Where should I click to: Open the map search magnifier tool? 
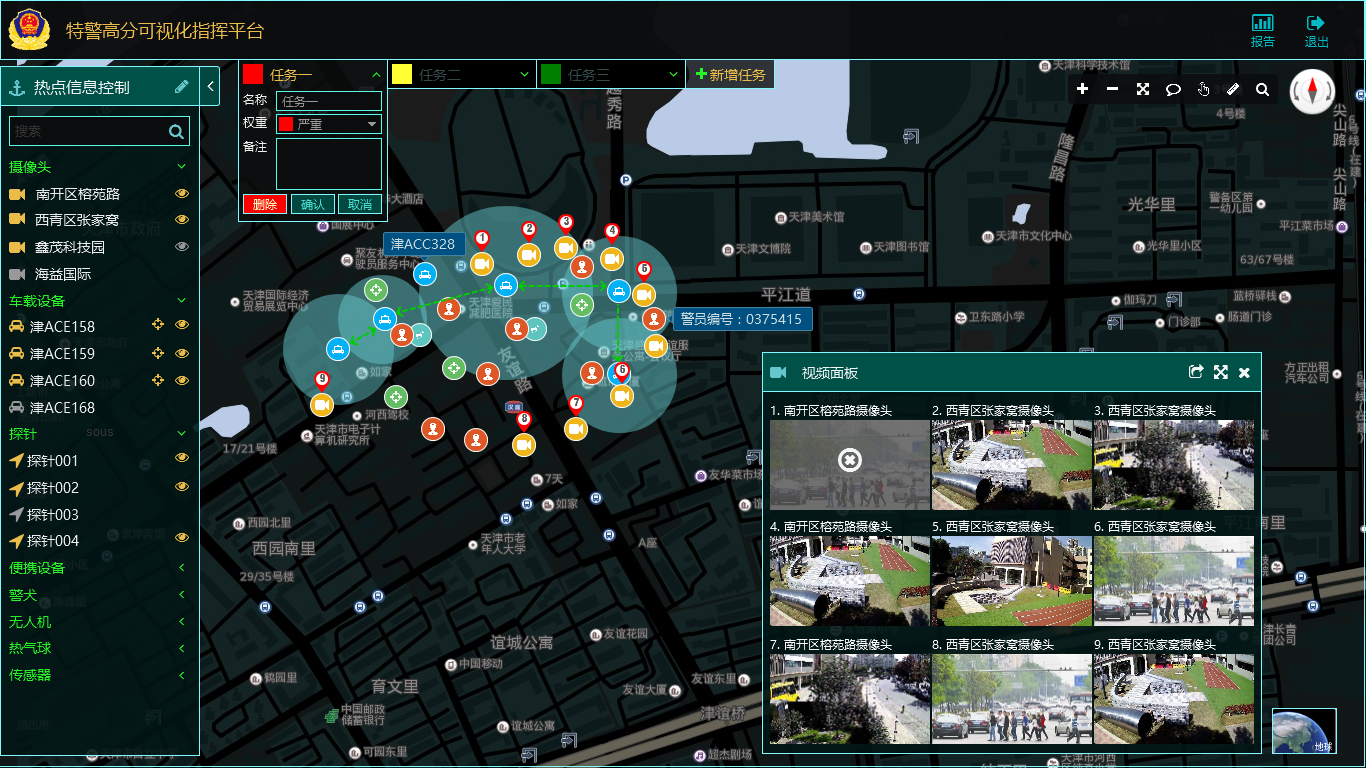tap(1262, 89)
